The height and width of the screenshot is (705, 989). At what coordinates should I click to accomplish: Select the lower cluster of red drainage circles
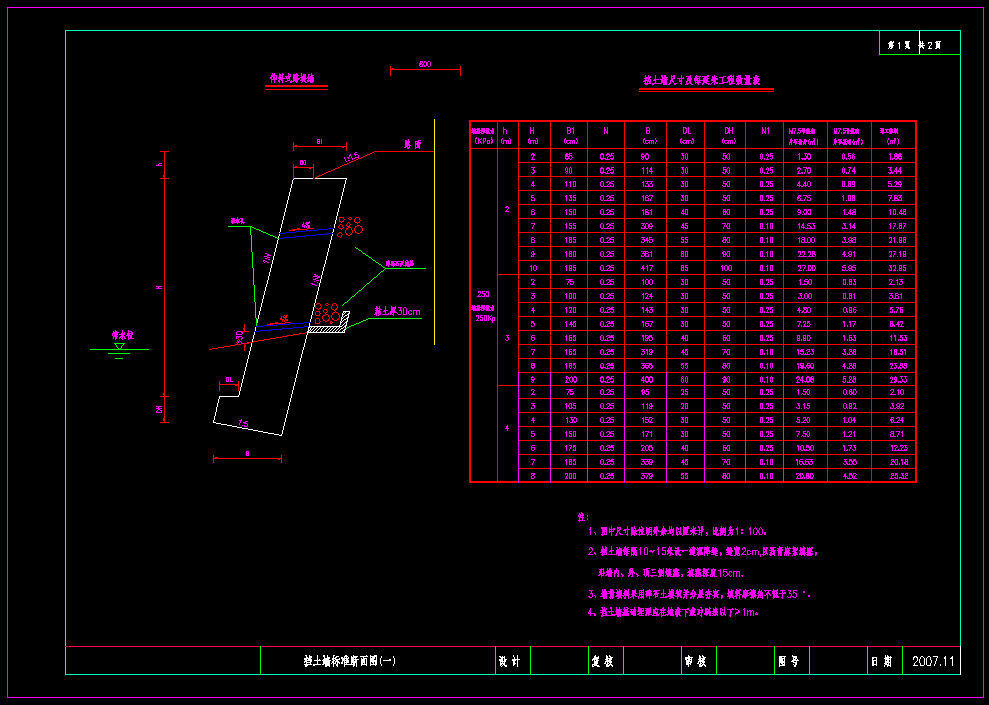tap(325, 314)
